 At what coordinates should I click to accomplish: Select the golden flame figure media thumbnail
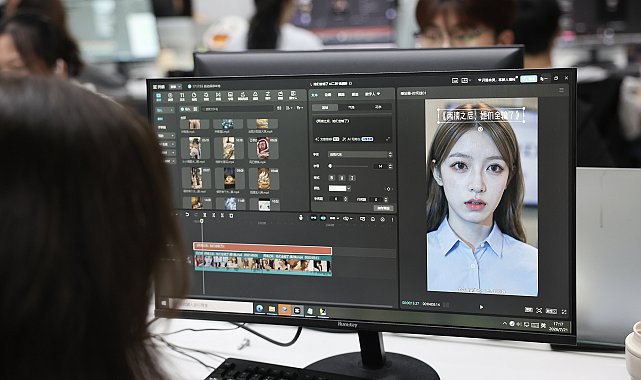pos(263,178)
